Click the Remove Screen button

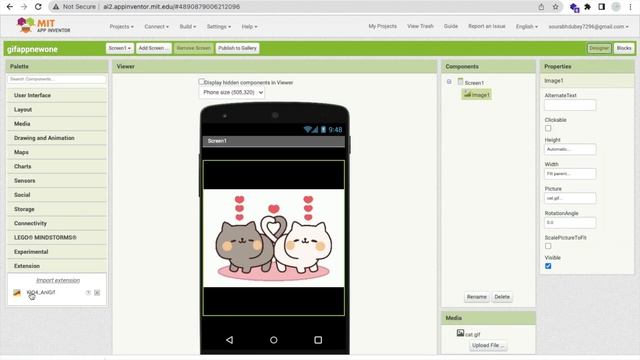pos(193,48)
